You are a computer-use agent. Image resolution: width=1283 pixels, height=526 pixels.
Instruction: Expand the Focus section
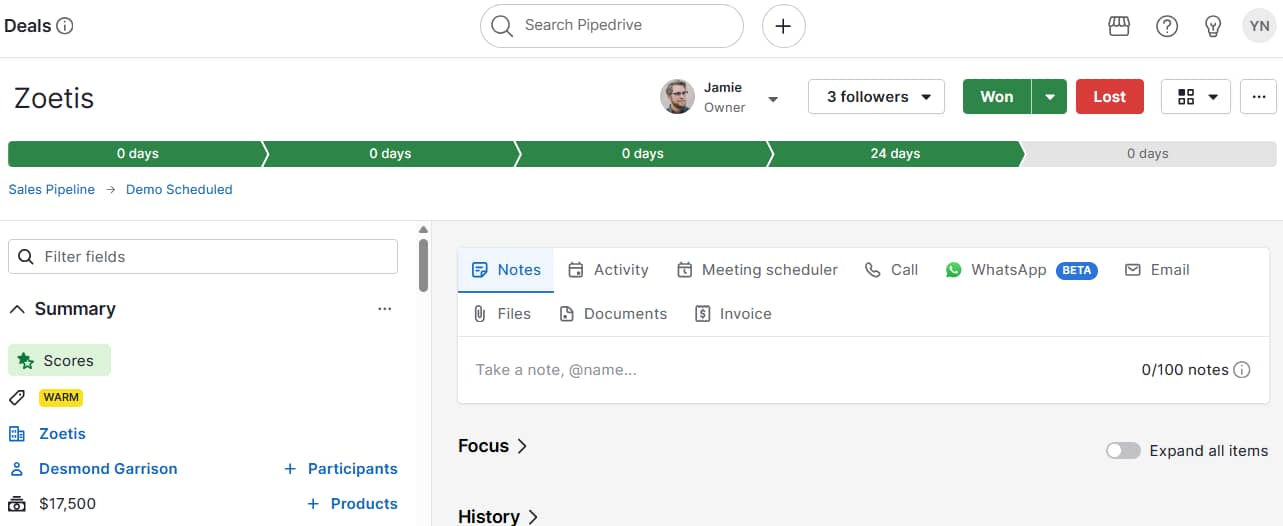[493, 446]
